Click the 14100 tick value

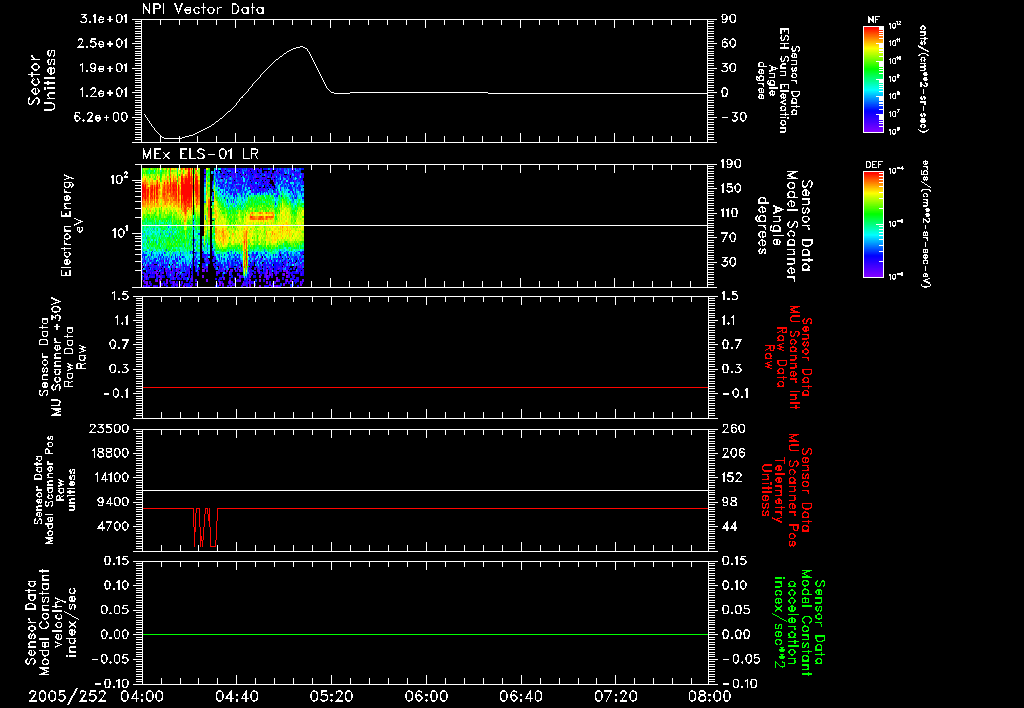tap(110, 477)
